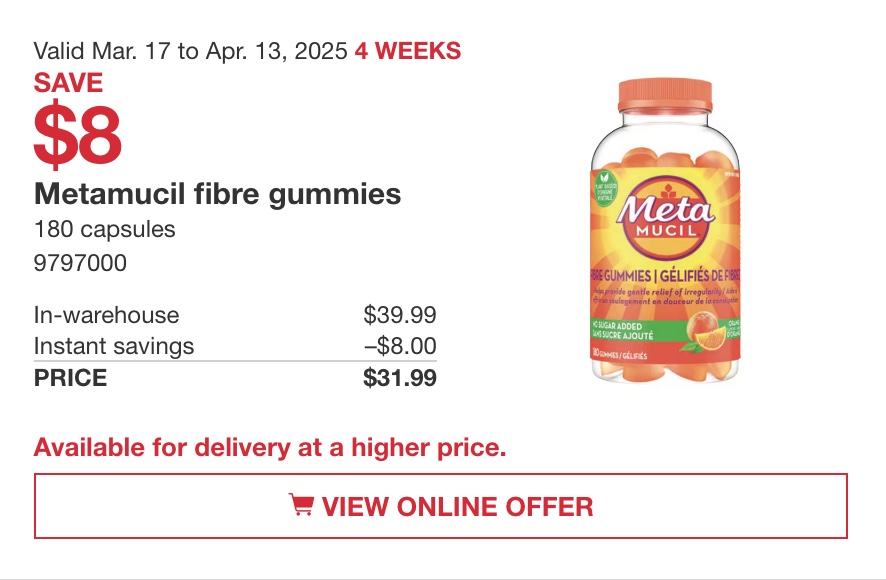Image resolution: width=886 pixels, height=580 pixels.
Task: Click the item number 9797000
Action: pyautogui.click(x=80, y=264)
